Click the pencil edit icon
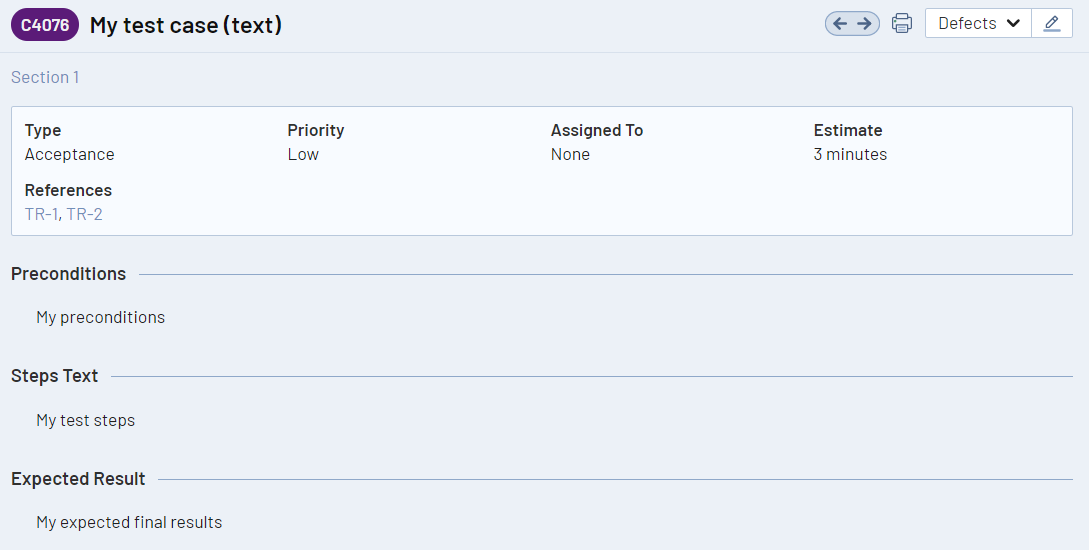This screenshot has width=1089, height=550. 1051,24
